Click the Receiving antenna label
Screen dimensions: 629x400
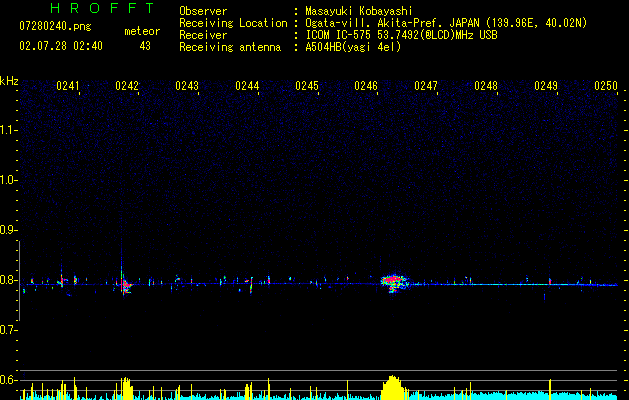click(230, 47)
